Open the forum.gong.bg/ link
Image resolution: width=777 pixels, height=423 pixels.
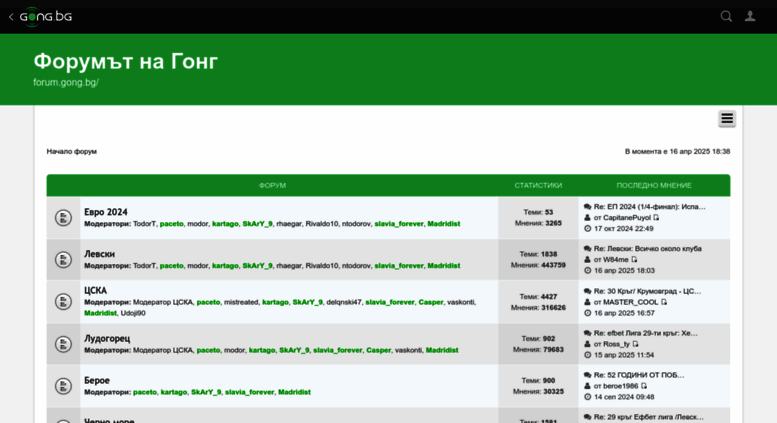tap(66, 83)
